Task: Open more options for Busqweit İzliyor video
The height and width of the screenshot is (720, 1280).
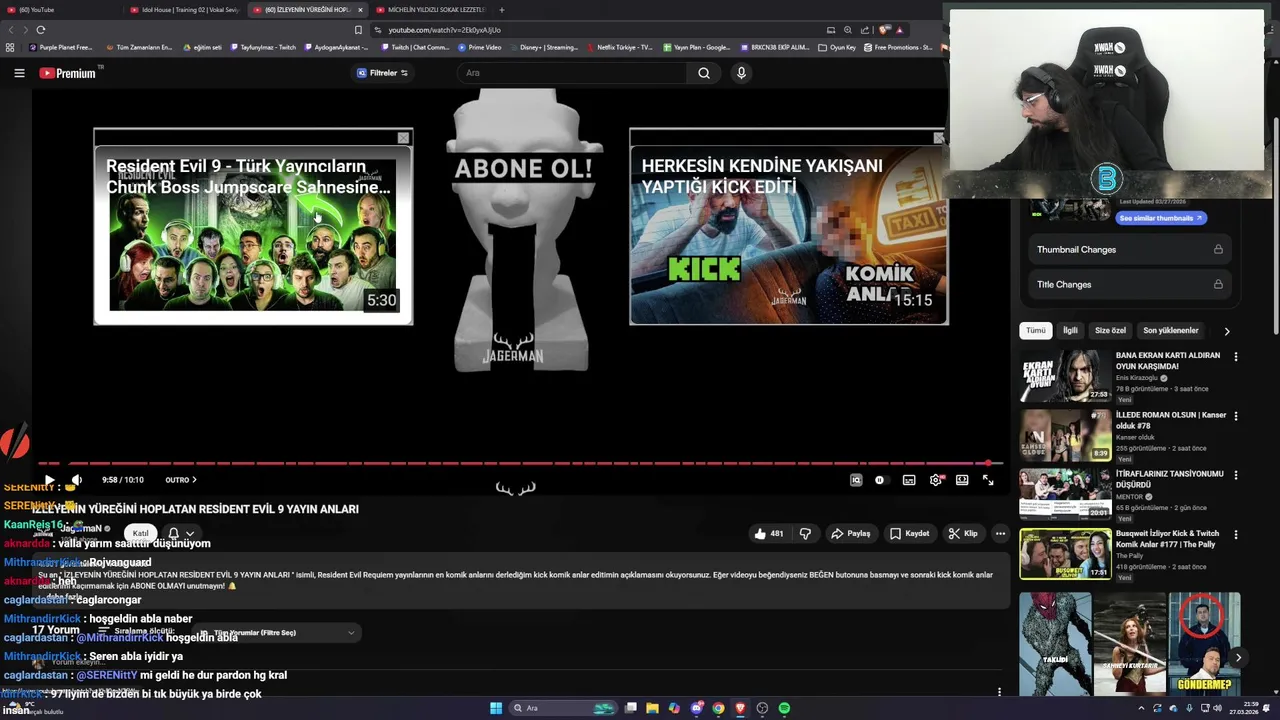Action: tap(1236, 535)
